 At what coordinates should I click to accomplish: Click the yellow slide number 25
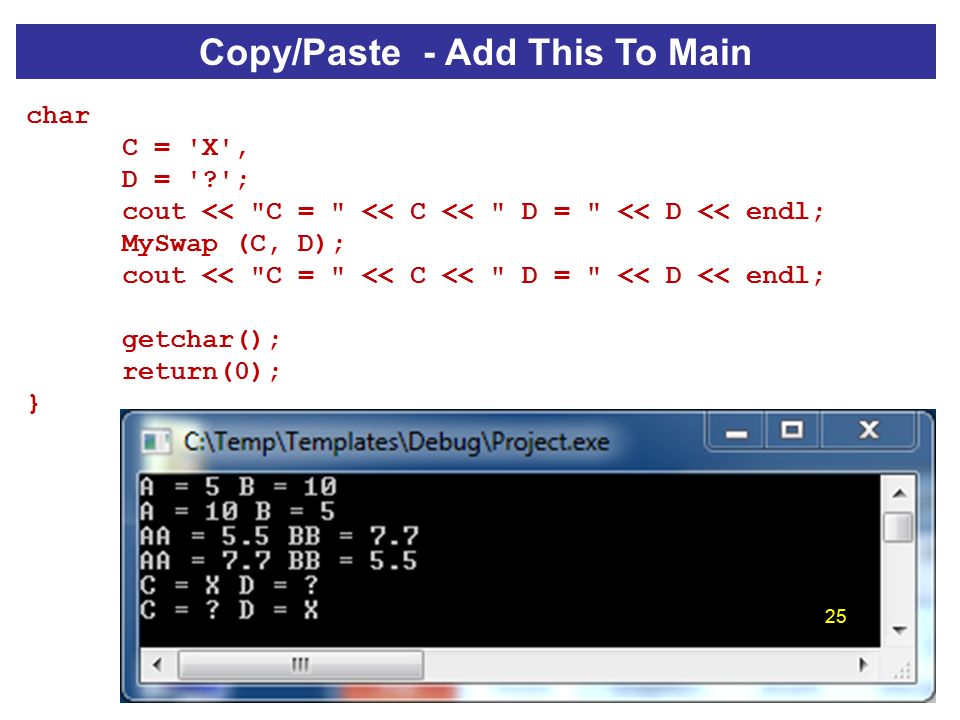[835, 616]
